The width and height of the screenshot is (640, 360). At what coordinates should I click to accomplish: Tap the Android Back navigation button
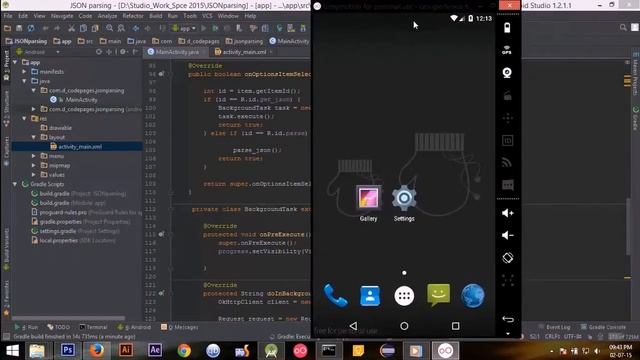(353, 326)
